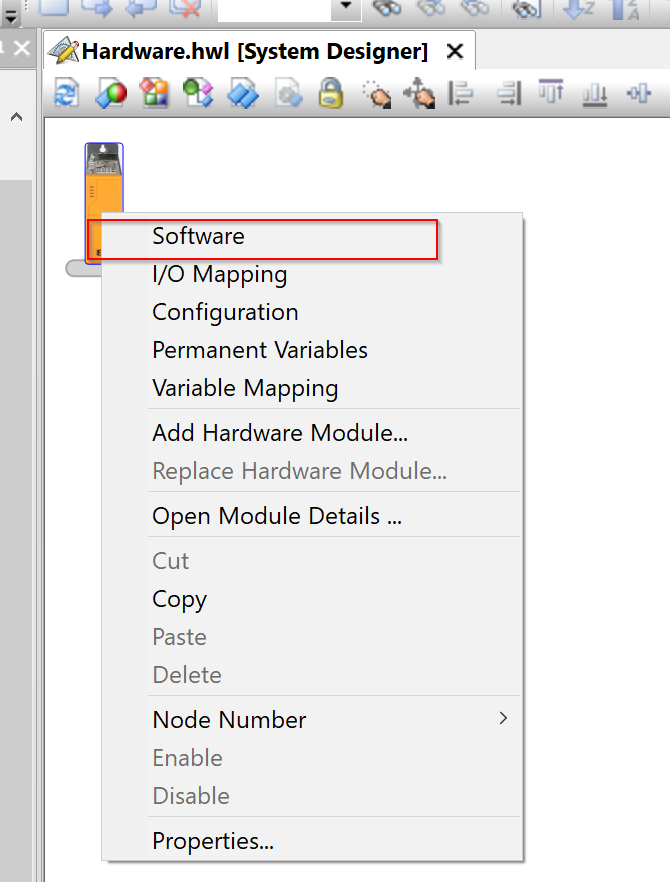Select the move hand tool with arrows

coord(420,93)
